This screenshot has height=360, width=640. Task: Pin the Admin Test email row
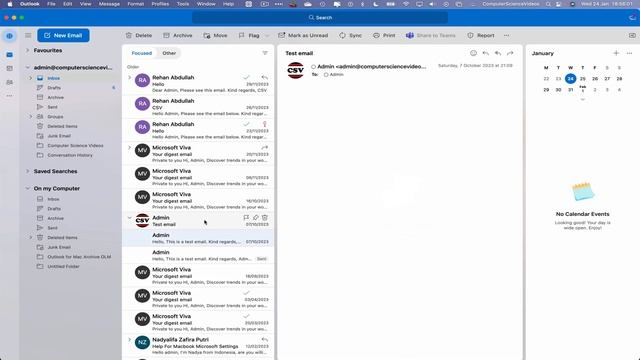click(x=256, y=218)
